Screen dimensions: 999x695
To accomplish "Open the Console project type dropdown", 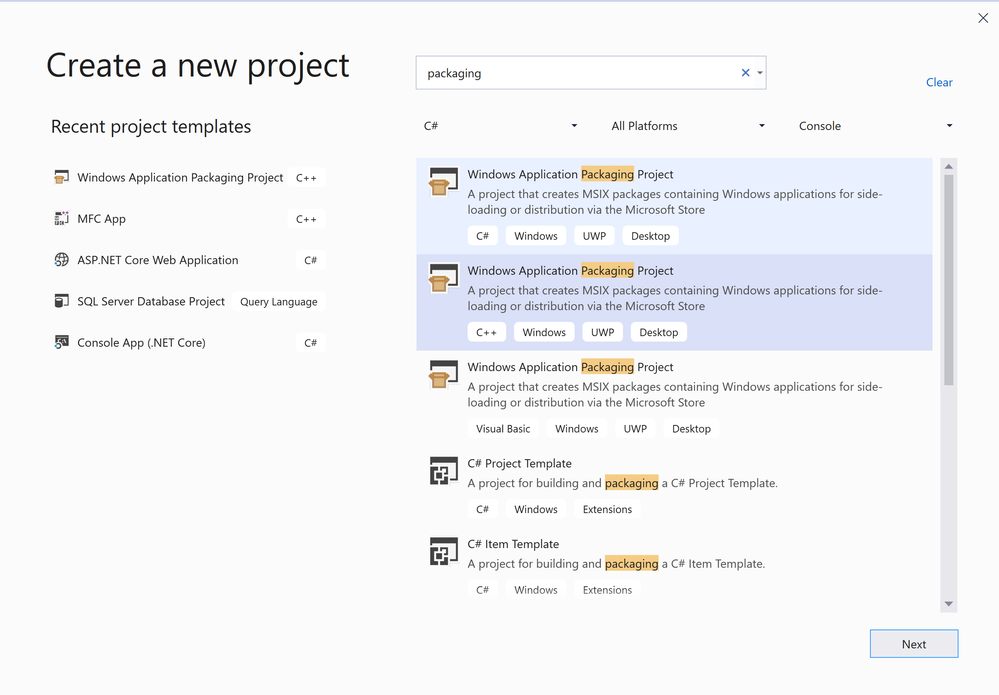I will [x=875, y=126].
